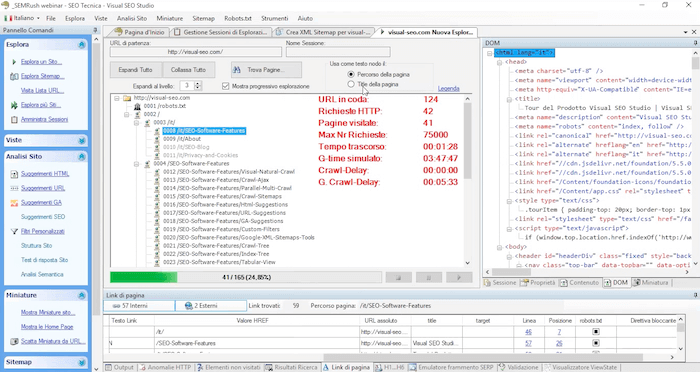Open the tab list dropdown arrow

pos(686,32)
